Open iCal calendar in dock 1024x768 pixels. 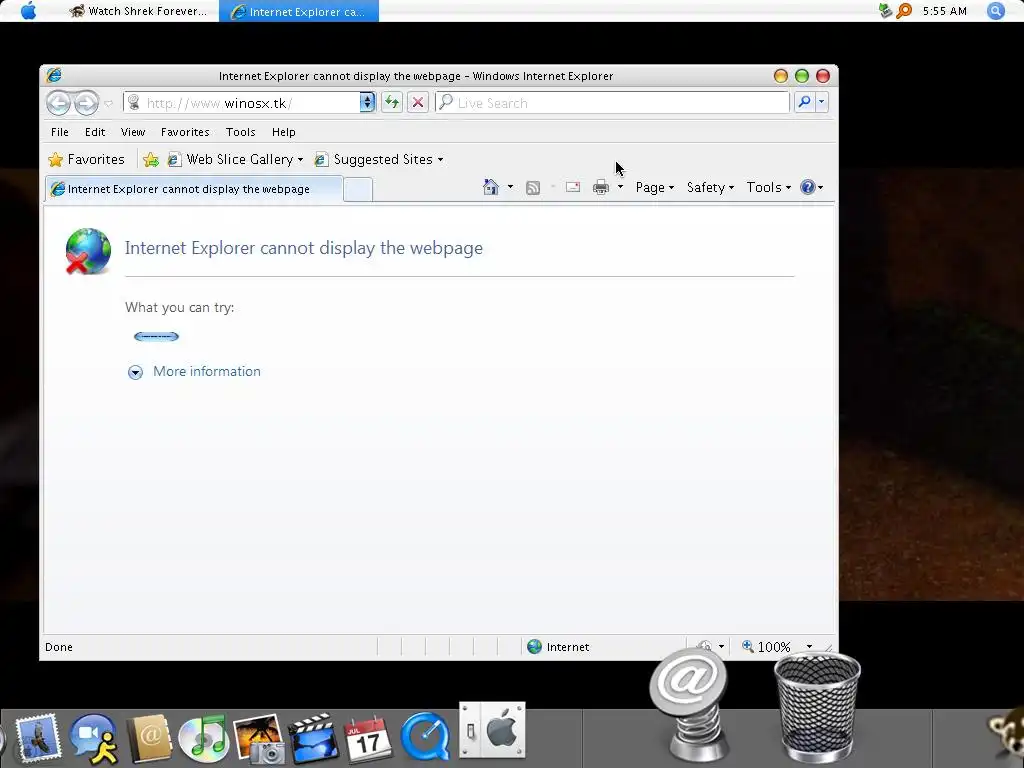368,739
